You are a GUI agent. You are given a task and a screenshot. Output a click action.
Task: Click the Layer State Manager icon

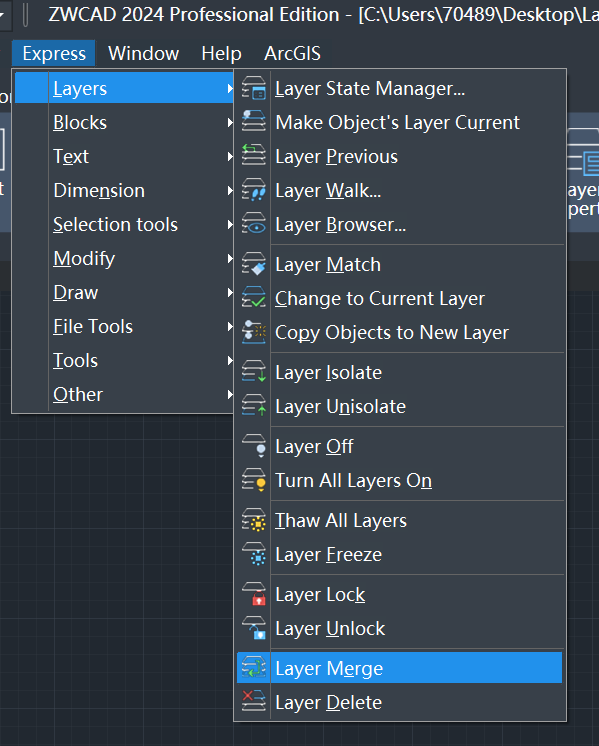click(254, 88)
